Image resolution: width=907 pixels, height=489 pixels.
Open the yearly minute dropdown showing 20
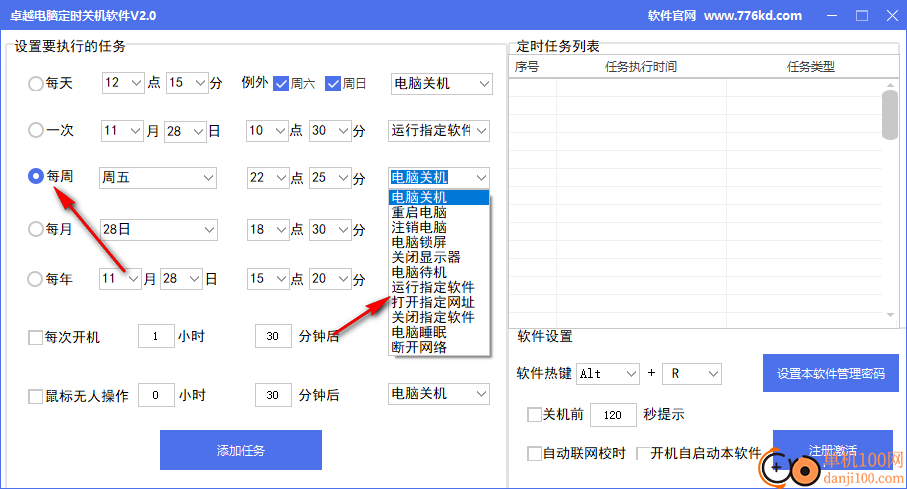[330, 279]
